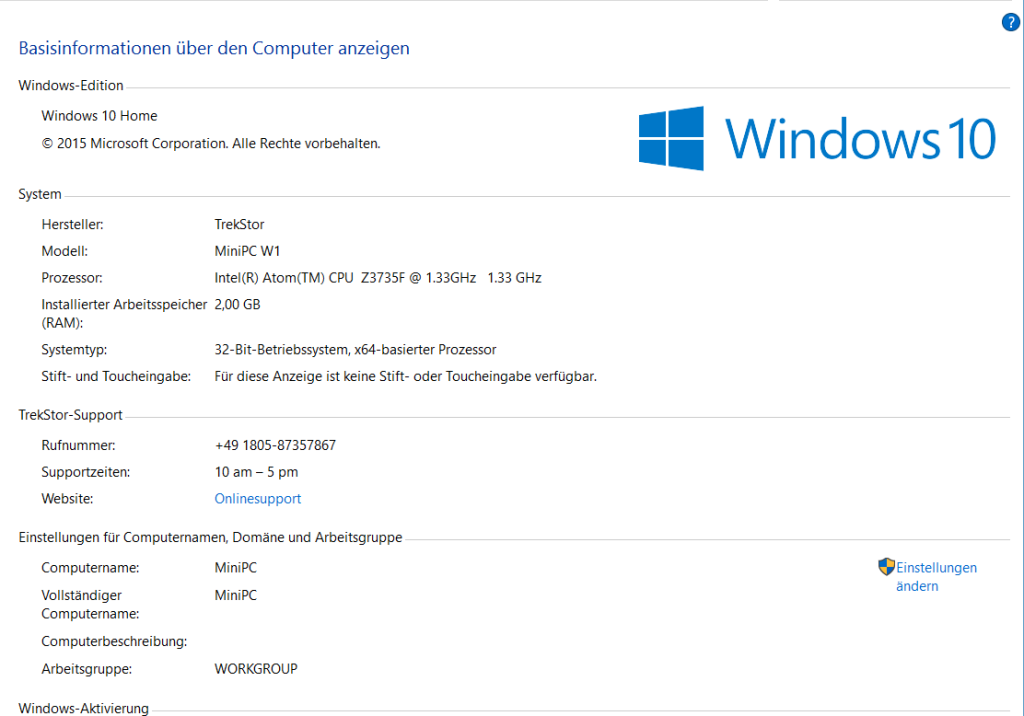
Task: Click the model value MiniPC W1
Action: (x=247, y=251)
